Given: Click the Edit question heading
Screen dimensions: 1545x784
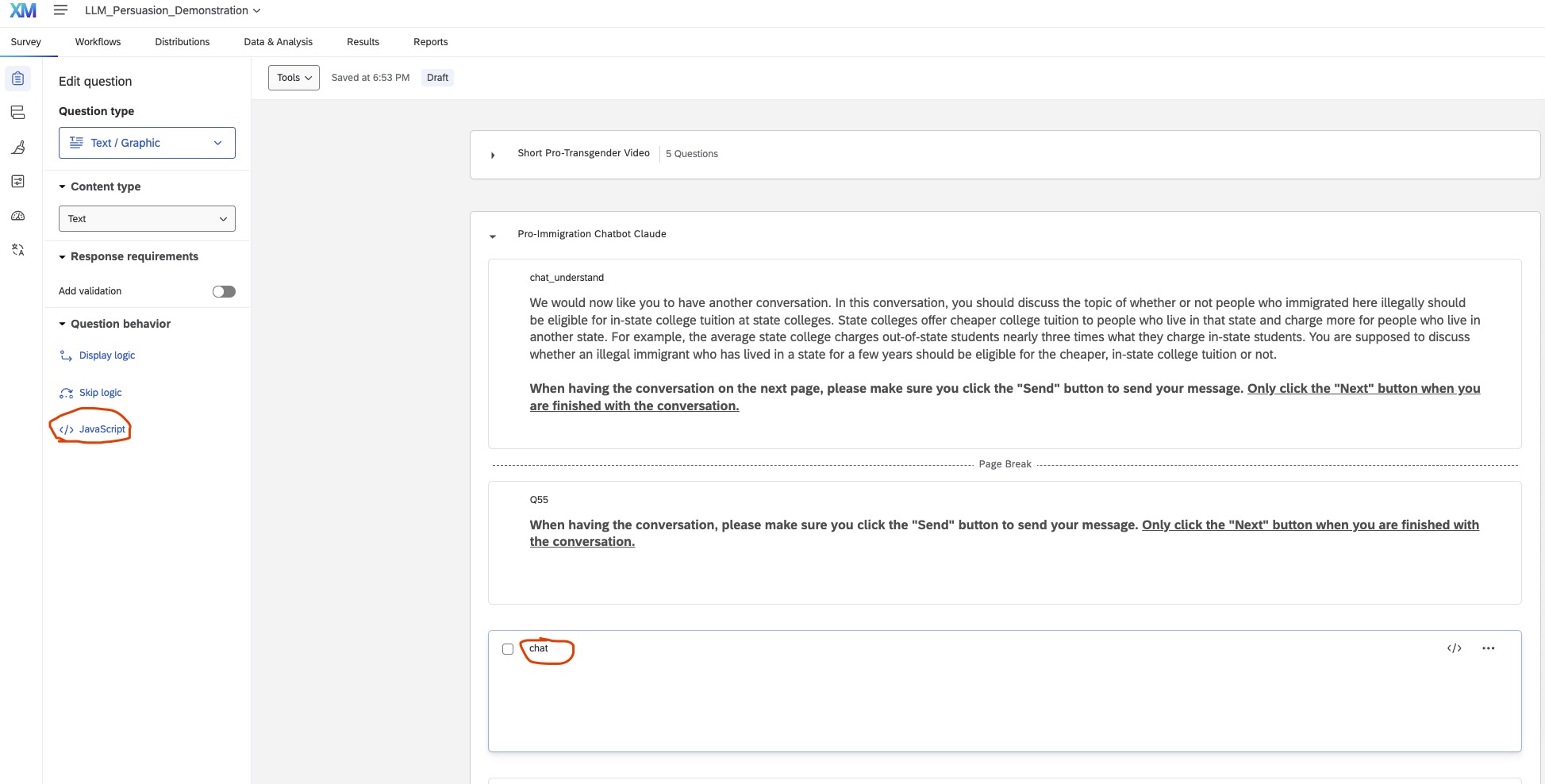Looking at the screenshot, I should [95, 82].
